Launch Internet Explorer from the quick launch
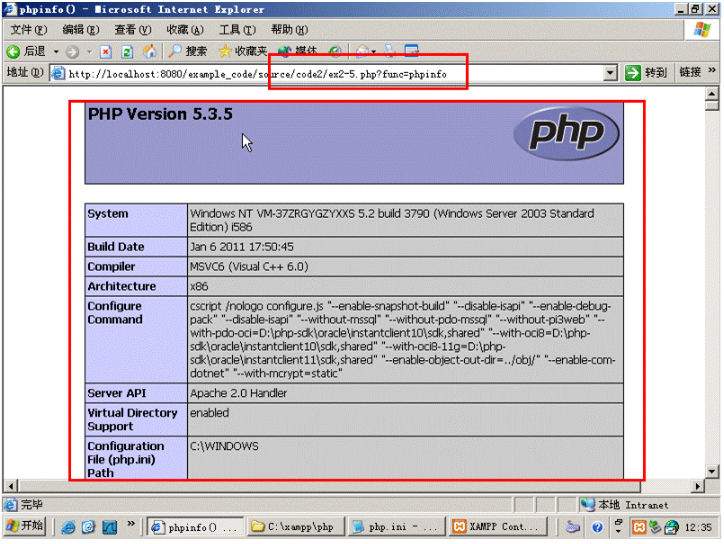The height and width of the screenshot is (544, 724). pos(68,527)
